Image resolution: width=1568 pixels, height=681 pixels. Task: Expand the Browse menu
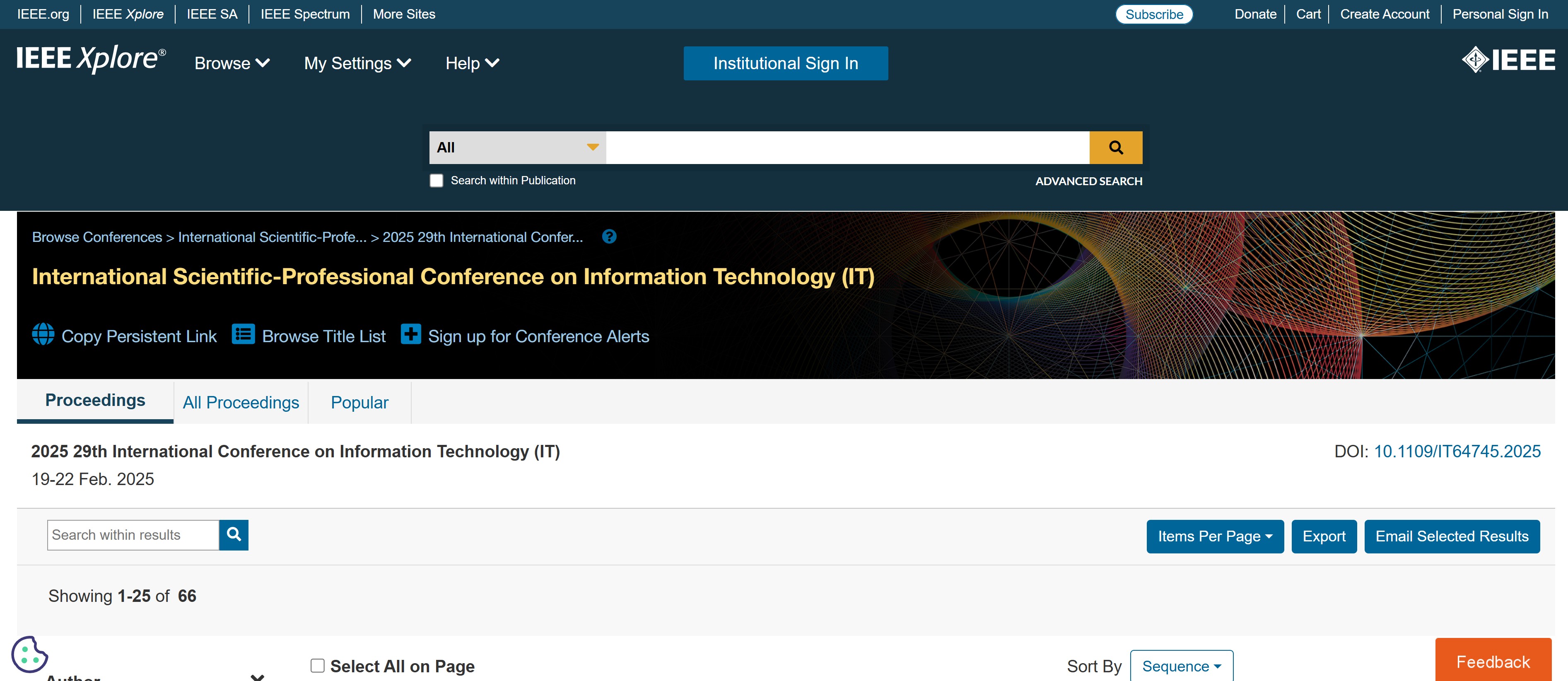(x=232, y=63)
